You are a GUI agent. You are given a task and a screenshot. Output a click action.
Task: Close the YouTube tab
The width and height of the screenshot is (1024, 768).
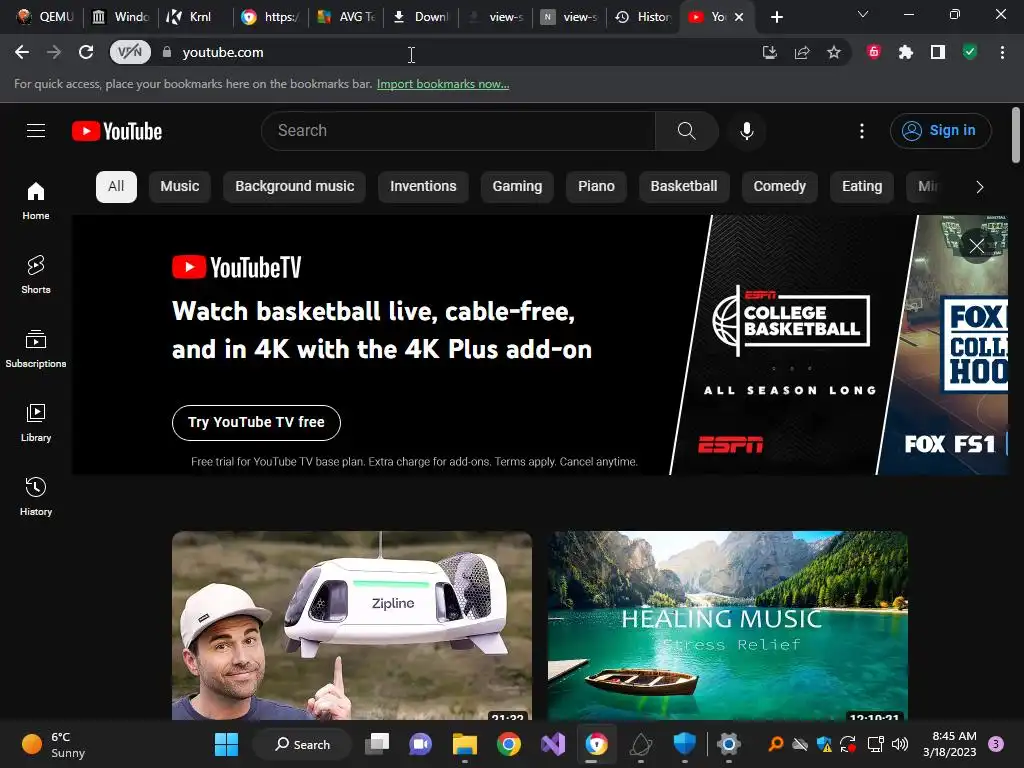coord(739,17)
